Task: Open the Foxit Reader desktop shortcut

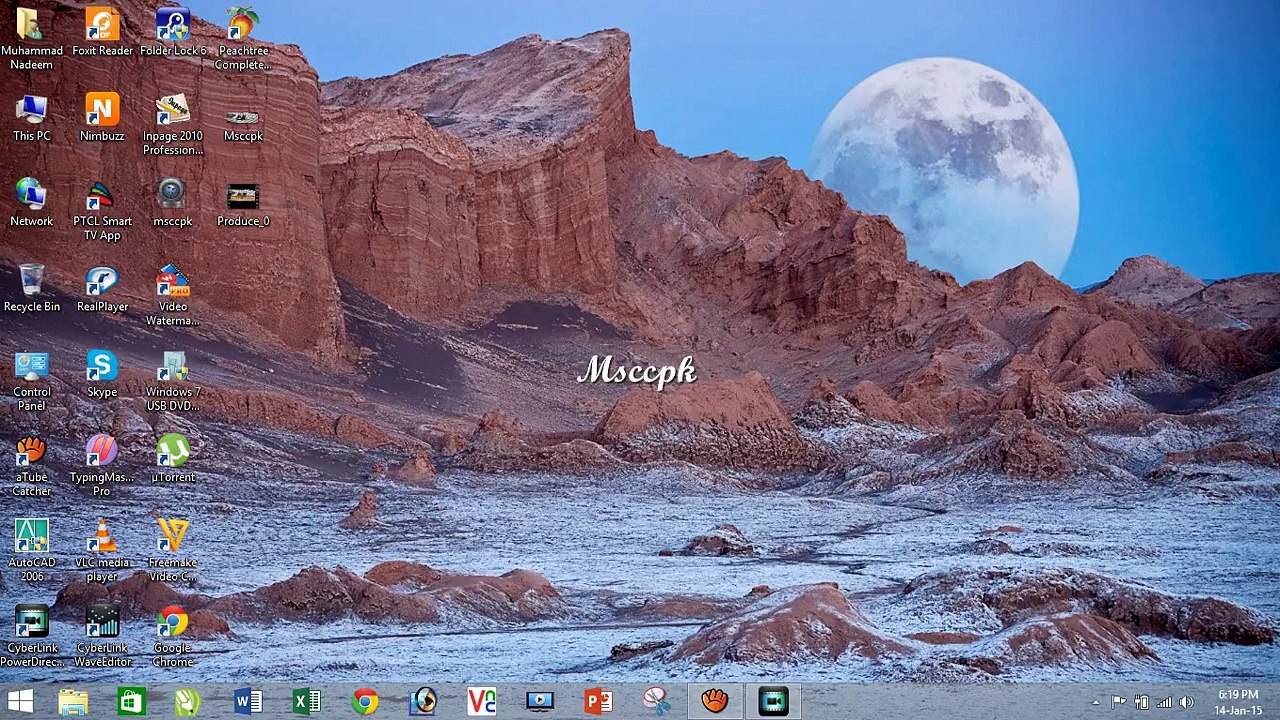Action: tap(102, 32)
